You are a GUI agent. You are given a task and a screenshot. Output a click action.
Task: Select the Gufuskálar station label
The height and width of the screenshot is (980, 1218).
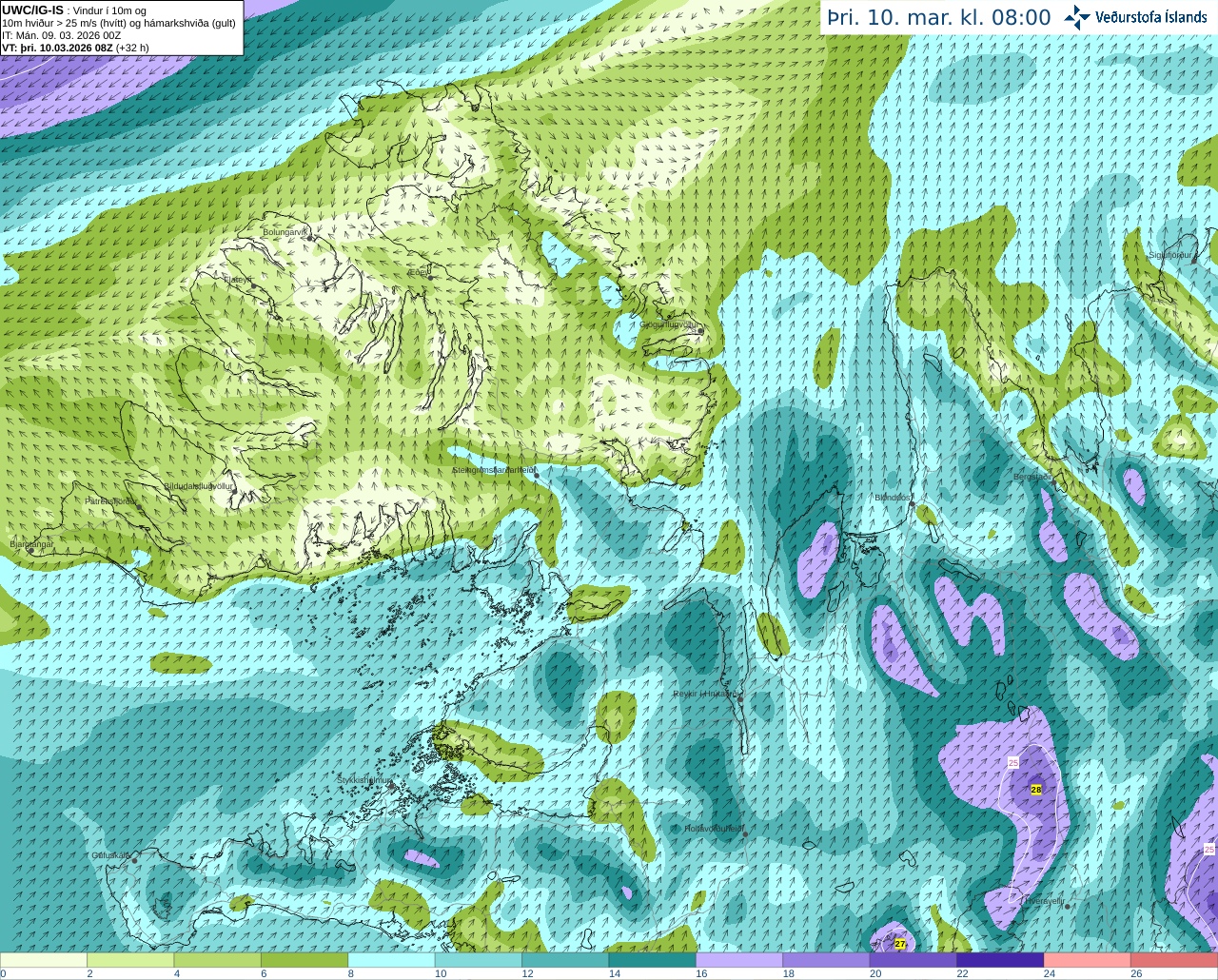click(x=111, y=855)
